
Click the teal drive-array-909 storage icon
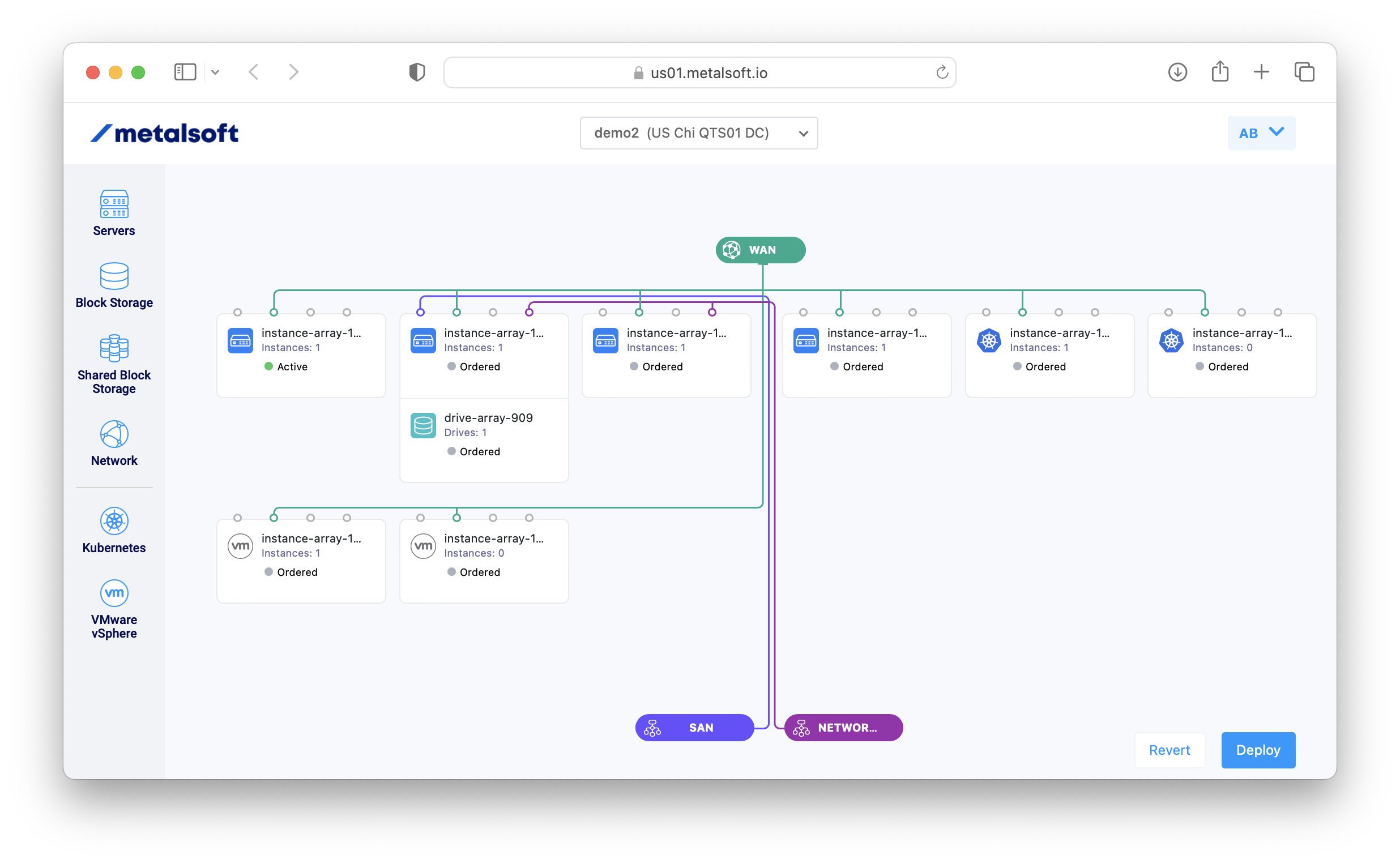click(x=423, y=426)
